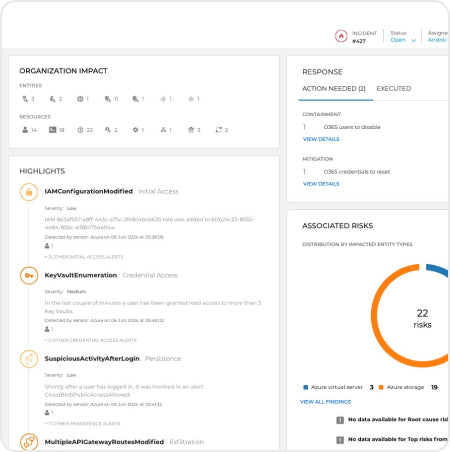Click the sync arrows resource icon
Image resolution: width=450 pixels, height=452 pixels.
(x=219, y=130)
